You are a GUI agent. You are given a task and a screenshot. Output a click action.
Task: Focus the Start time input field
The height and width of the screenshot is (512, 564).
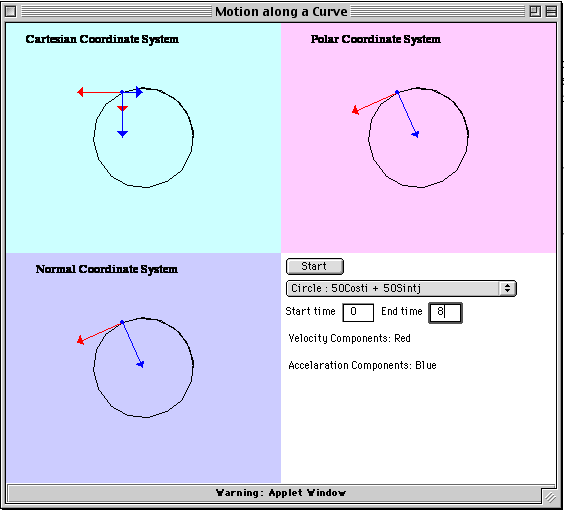point(358,312)
